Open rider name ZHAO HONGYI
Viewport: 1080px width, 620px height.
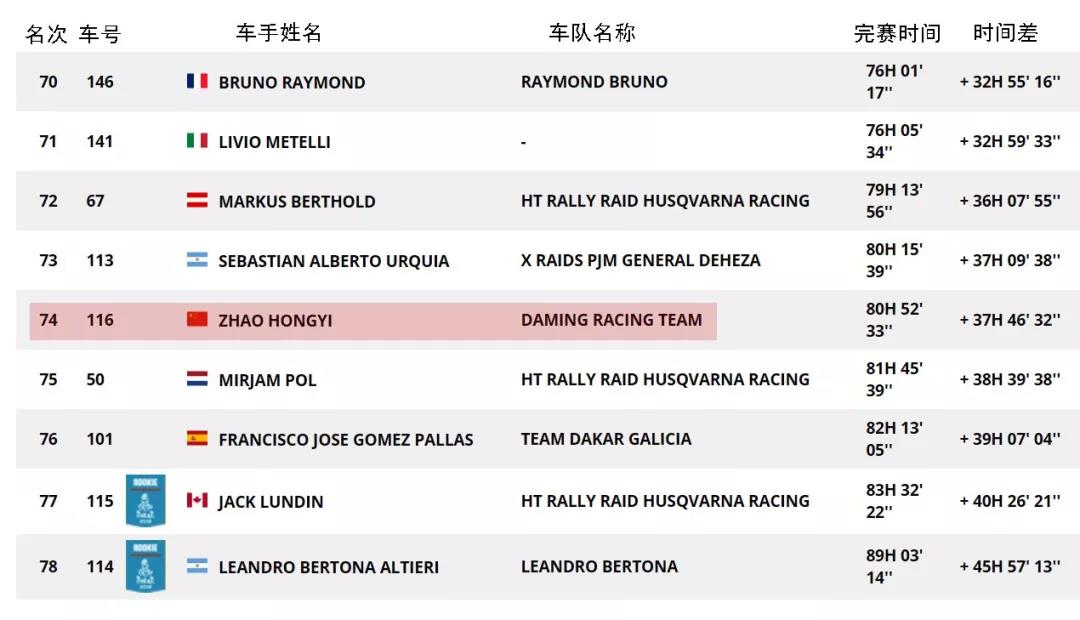(x=275, y=320)
